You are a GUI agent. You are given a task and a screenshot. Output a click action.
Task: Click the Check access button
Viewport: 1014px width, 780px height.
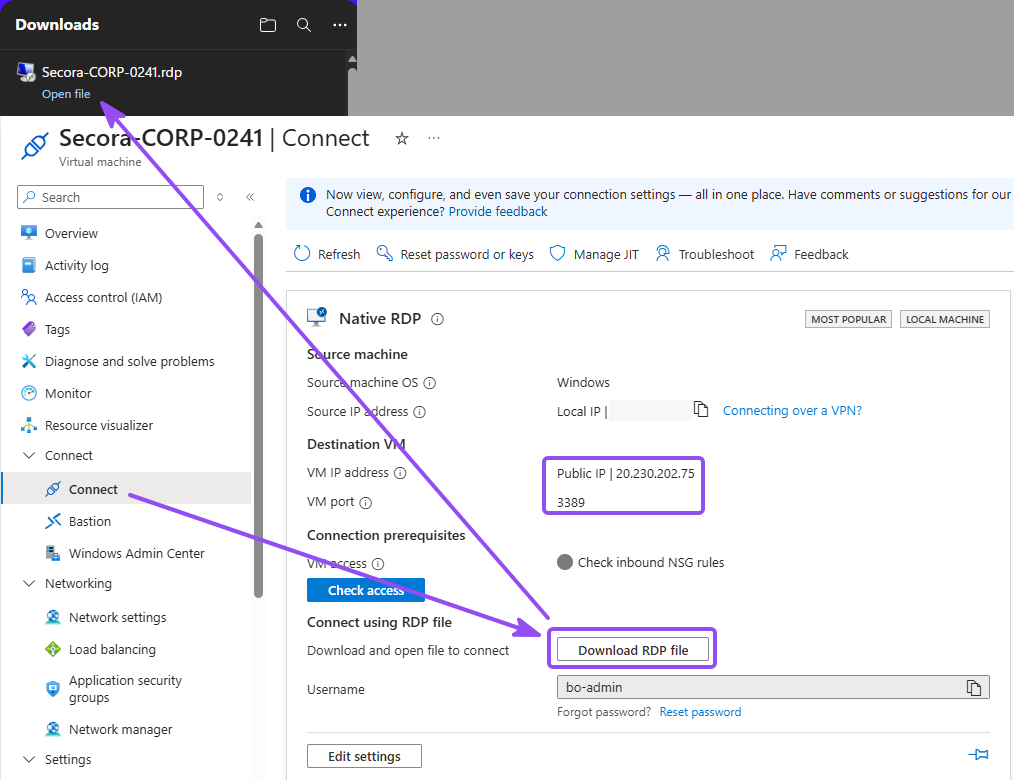[366, 590]
